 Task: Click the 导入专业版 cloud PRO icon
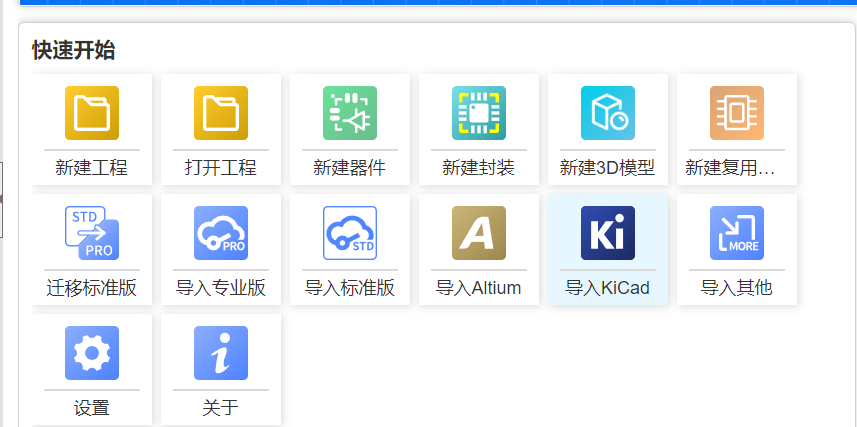(x=221, y=233)
